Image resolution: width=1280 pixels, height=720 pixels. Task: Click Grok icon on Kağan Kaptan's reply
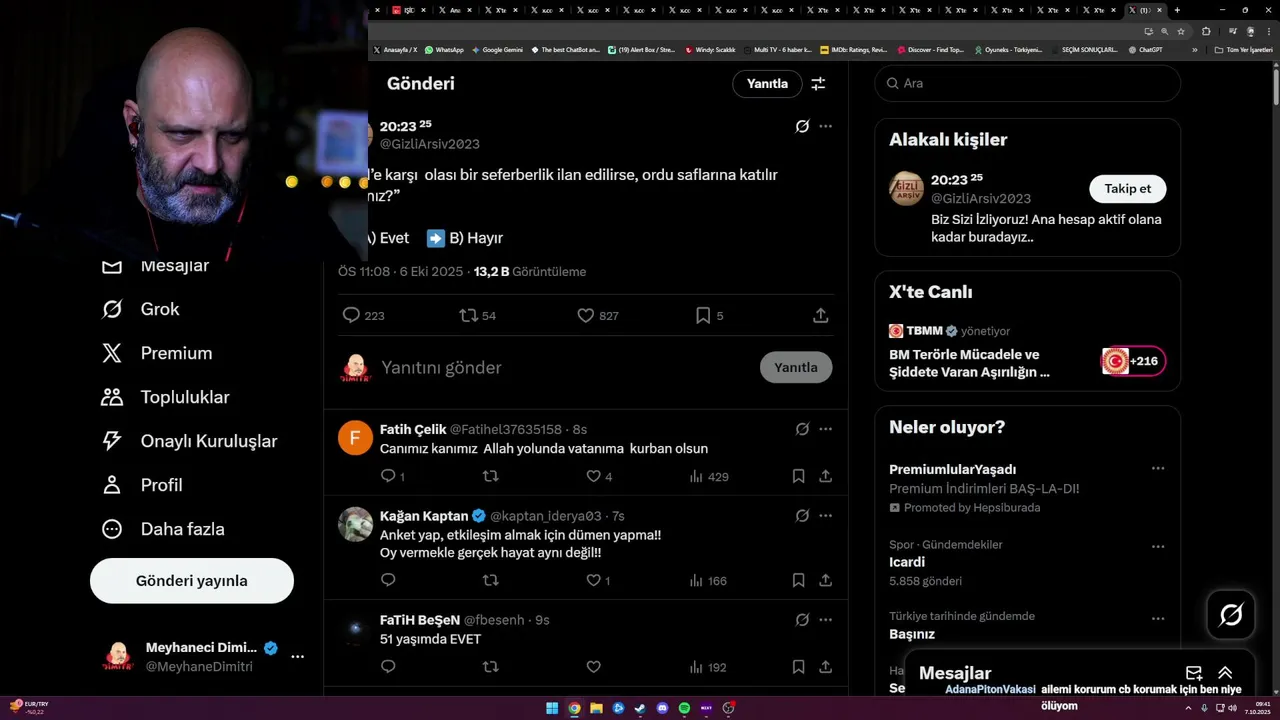pos(802,516)
